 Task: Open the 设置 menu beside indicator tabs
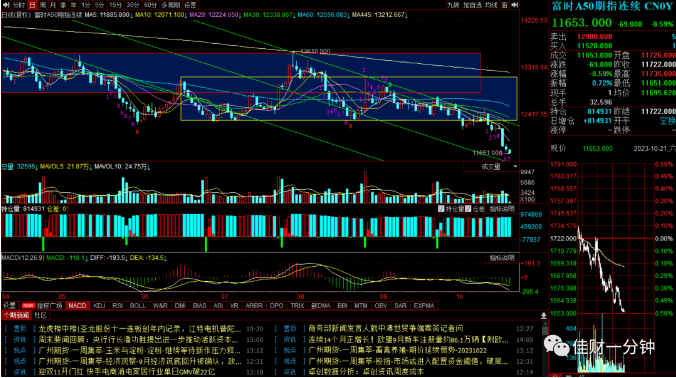pyautogui.click(x=9, y=306)
